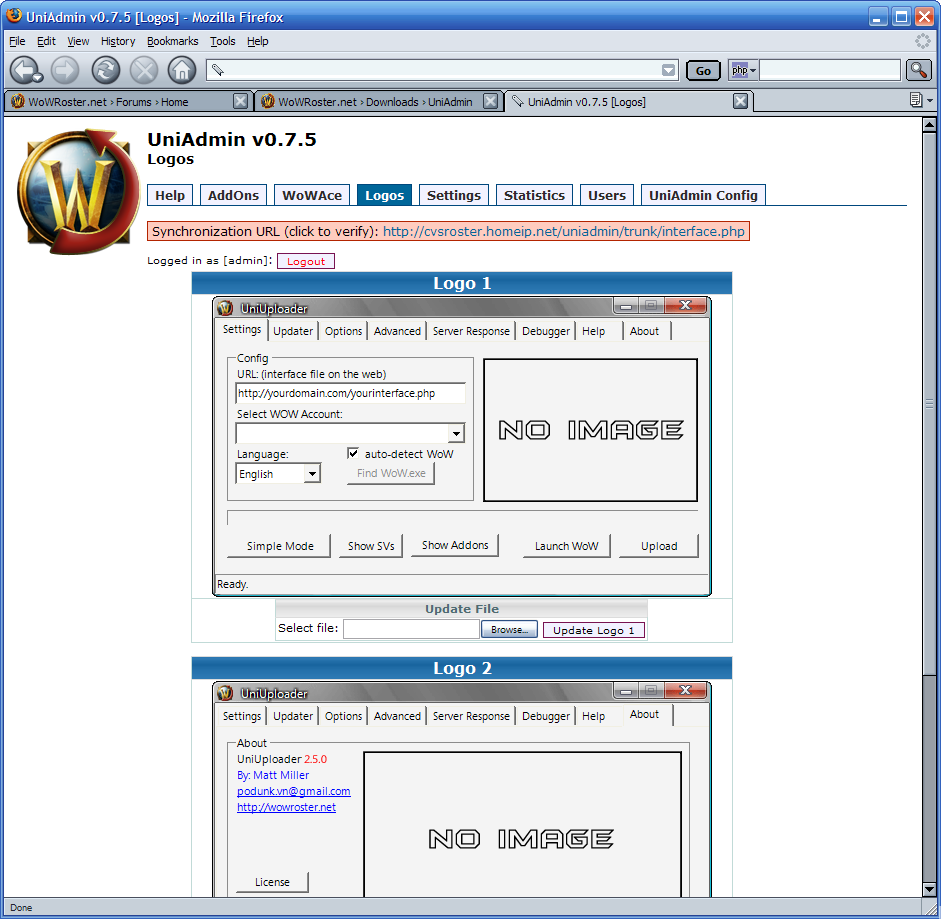Click the vertical scrollbar down arrow
The height and width of the screenshot is (919, 941).
929,890
